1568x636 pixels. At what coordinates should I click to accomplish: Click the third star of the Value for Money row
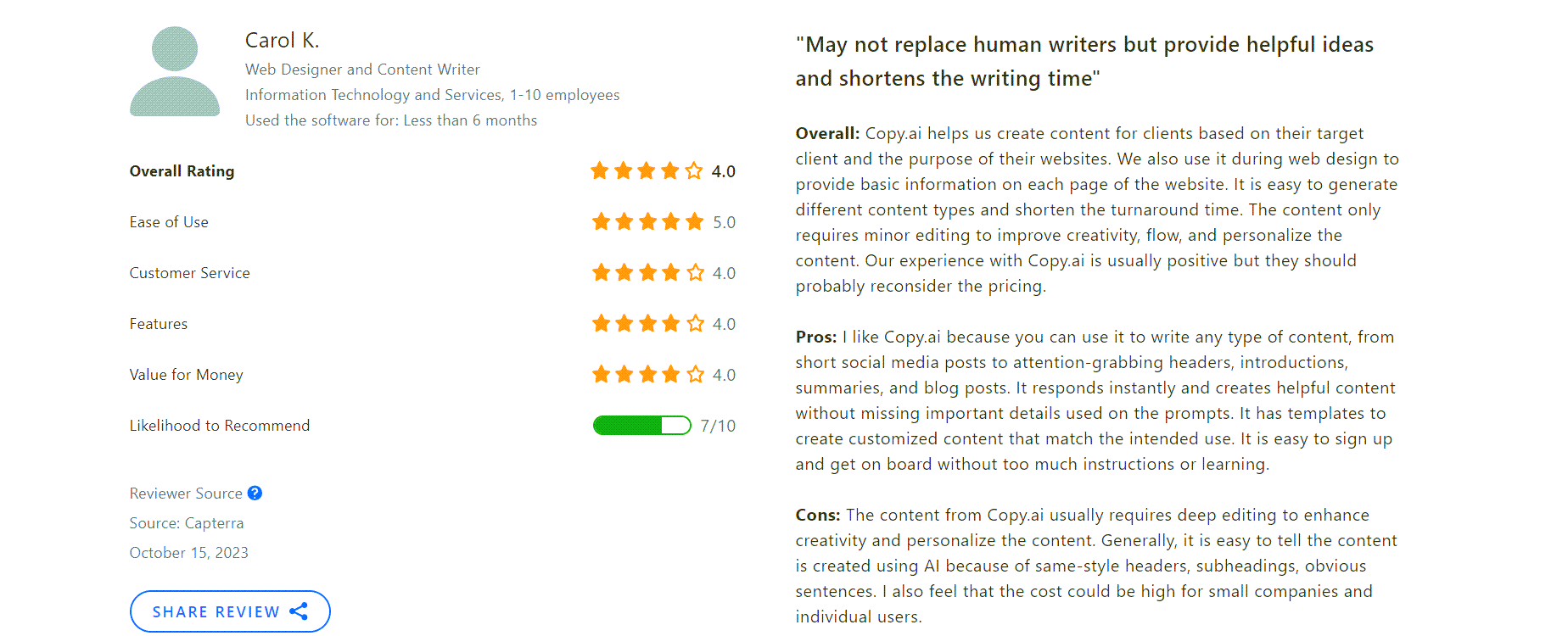point(647,374)
